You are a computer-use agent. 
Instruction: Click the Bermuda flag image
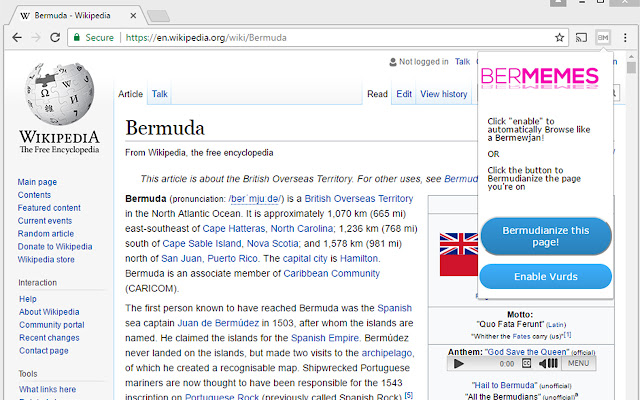pyautogui.click(x=459, y=255)
